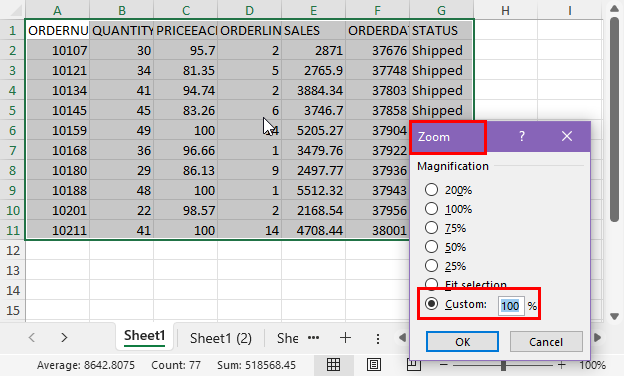Switch to Page Layout view icon
Image resolution: width=624 pixels, height=376 pixels.
click(x=374, y=365)
